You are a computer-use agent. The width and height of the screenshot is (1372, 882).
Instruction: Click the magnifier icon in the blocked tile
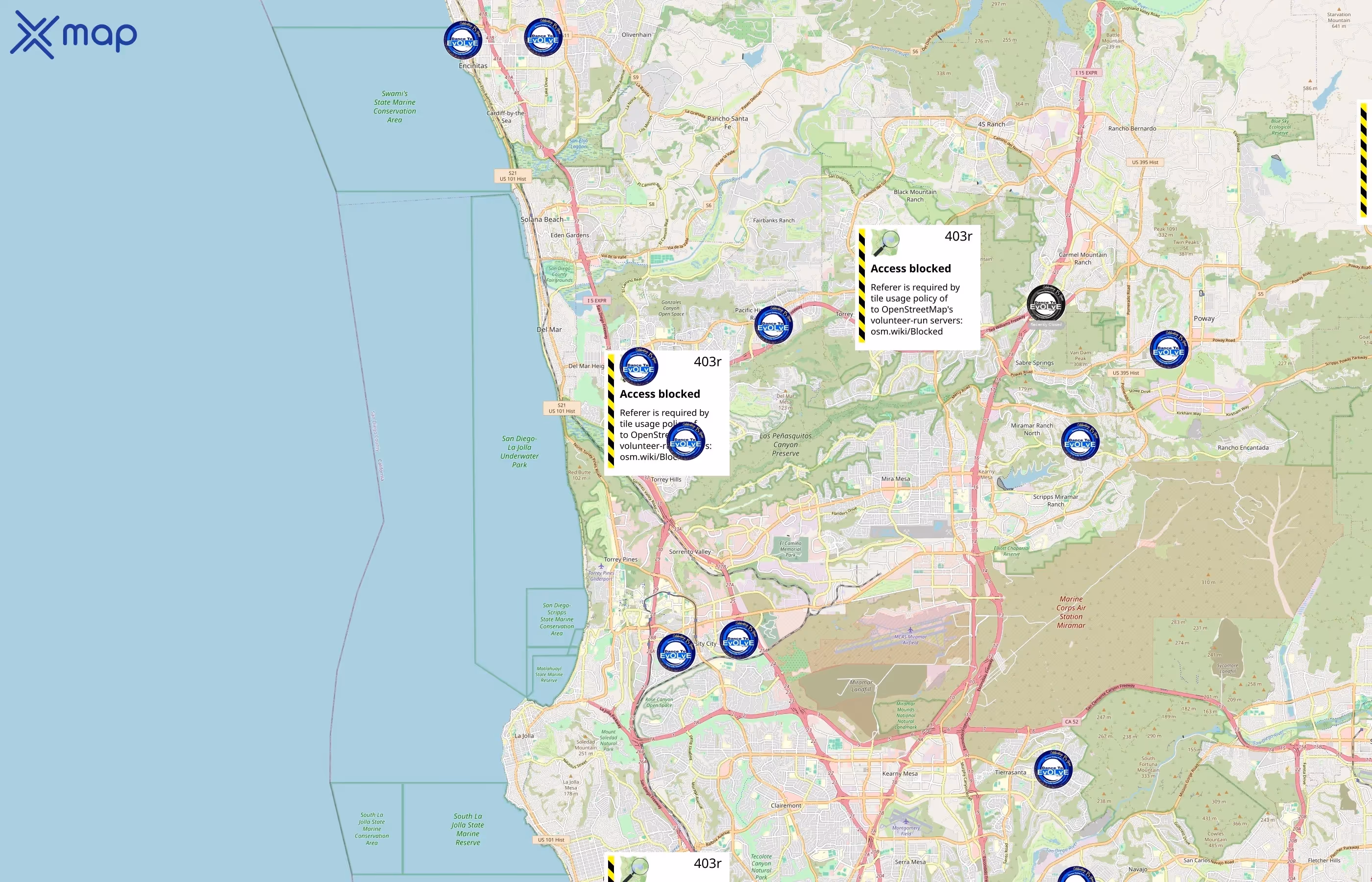point(886,244)
